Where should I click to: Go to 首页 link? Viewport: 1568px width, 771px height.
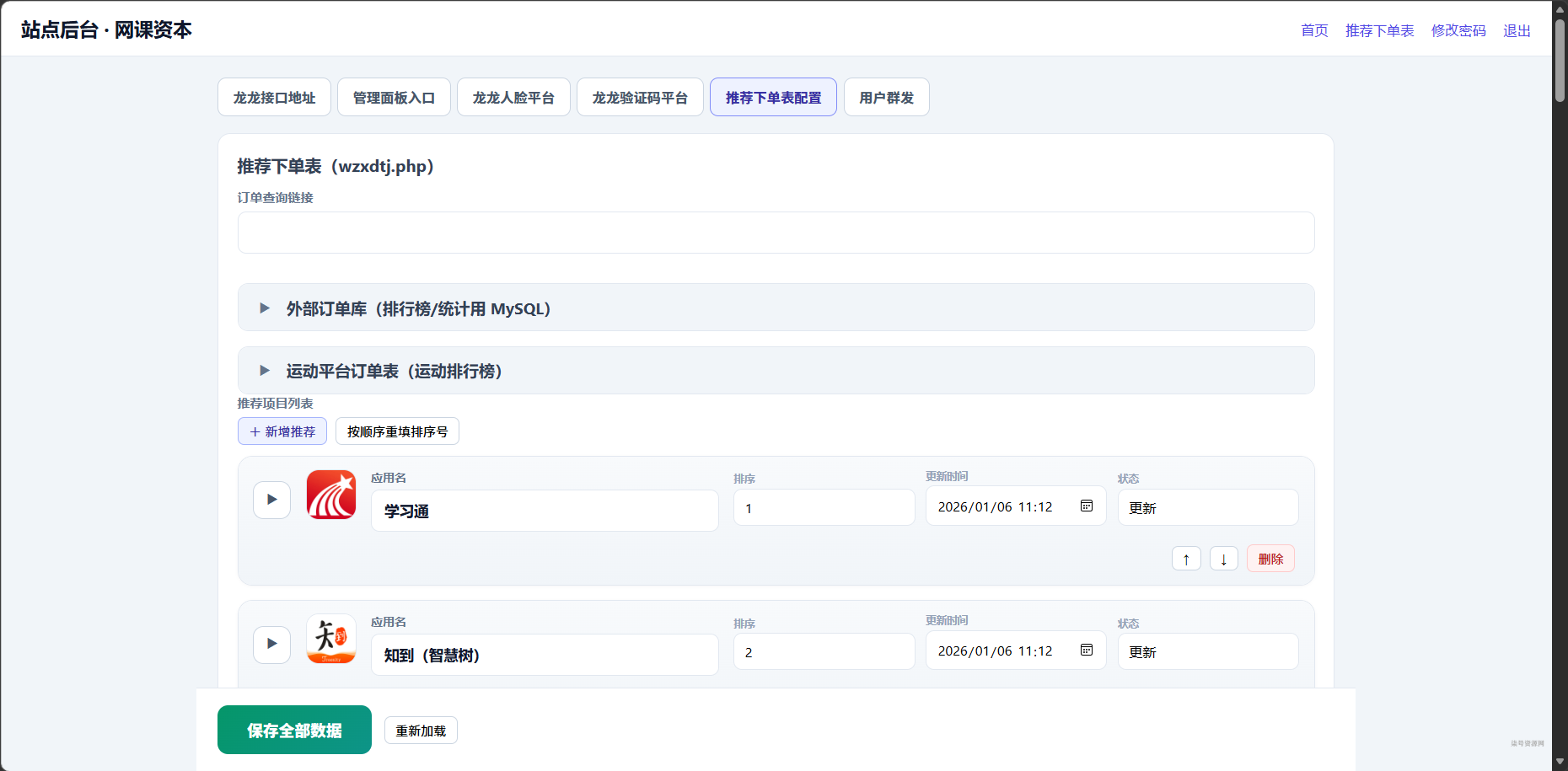pyautogui.click(x=1314, y=30)
